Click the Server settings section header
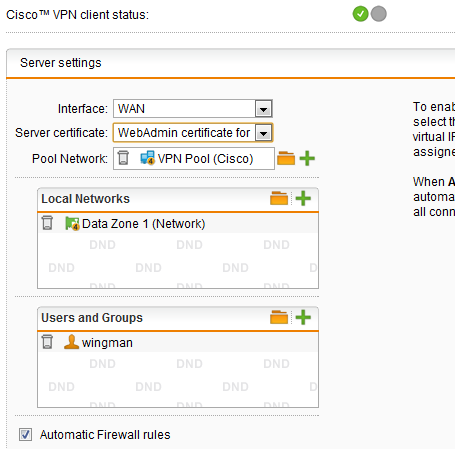455x449 pixels. click(61, 63)
